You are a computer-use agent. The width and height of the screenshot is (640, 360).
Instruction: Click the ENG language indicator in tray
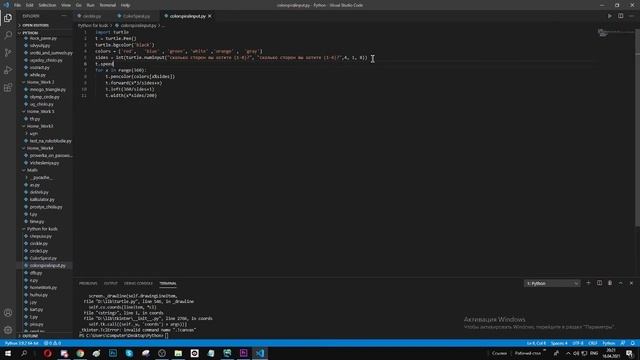coord(594,353)
